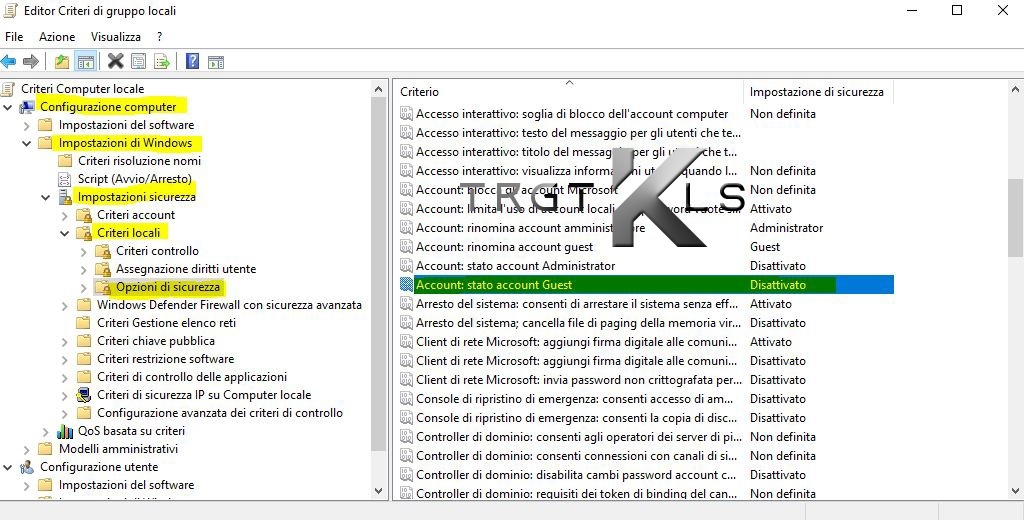
Task: Click the Delete X icon in toolbar
Action: pos(115,62)
